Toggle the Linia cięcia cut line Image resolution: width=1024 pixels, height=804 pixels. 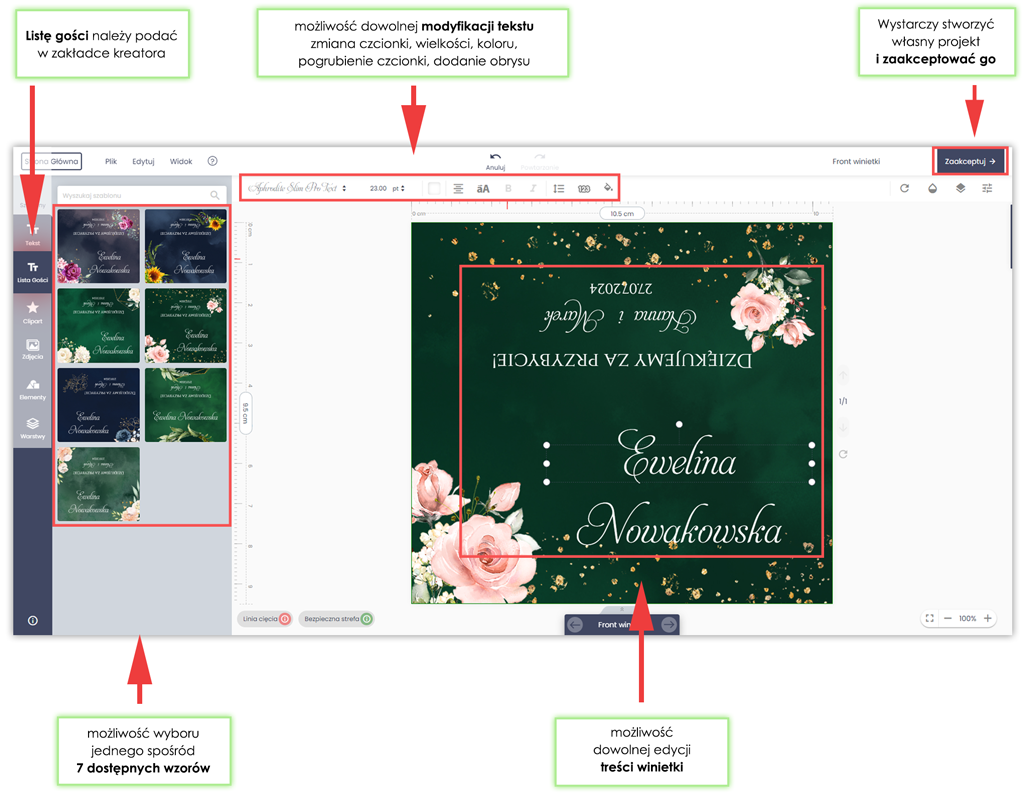(x=266, y=619)
